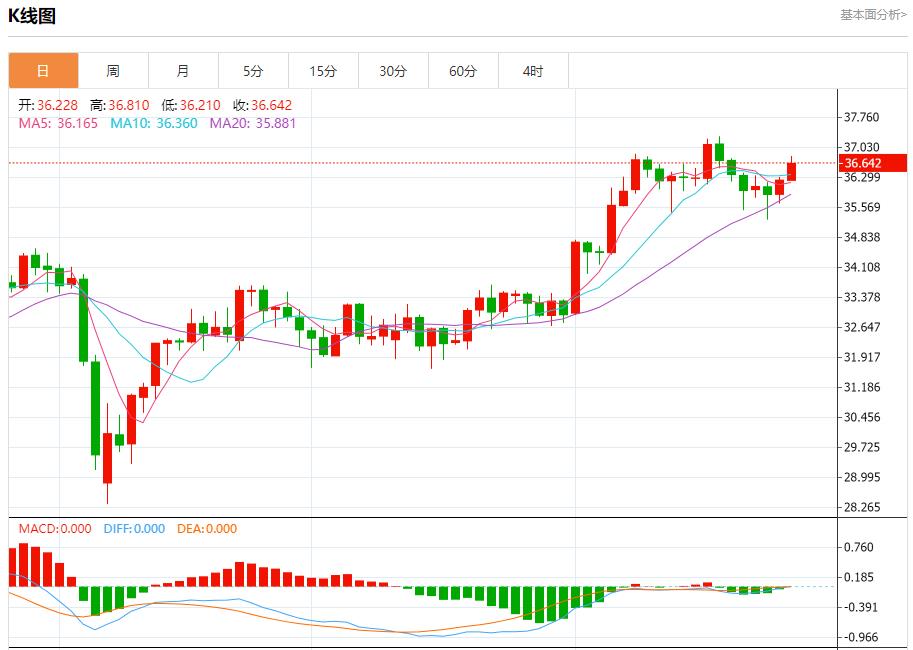
Task: Click the MA20 indicator label
Action: click(253, 123)
